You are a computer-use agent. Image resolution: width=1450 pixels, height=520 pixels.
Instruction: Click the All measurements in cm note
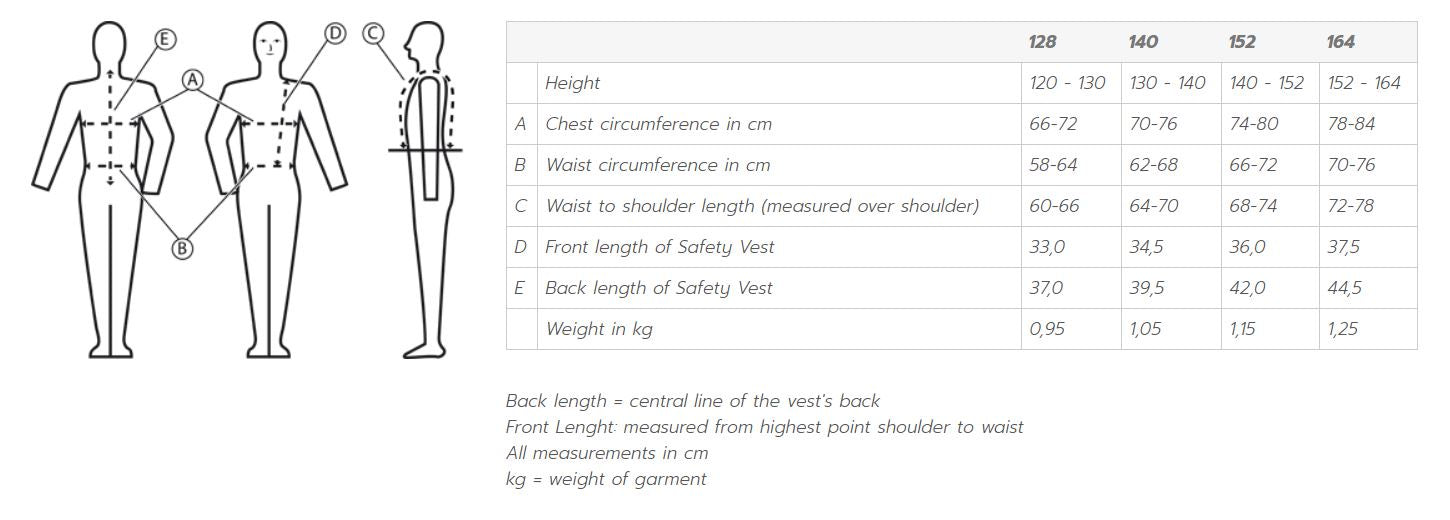click(606, 453)
